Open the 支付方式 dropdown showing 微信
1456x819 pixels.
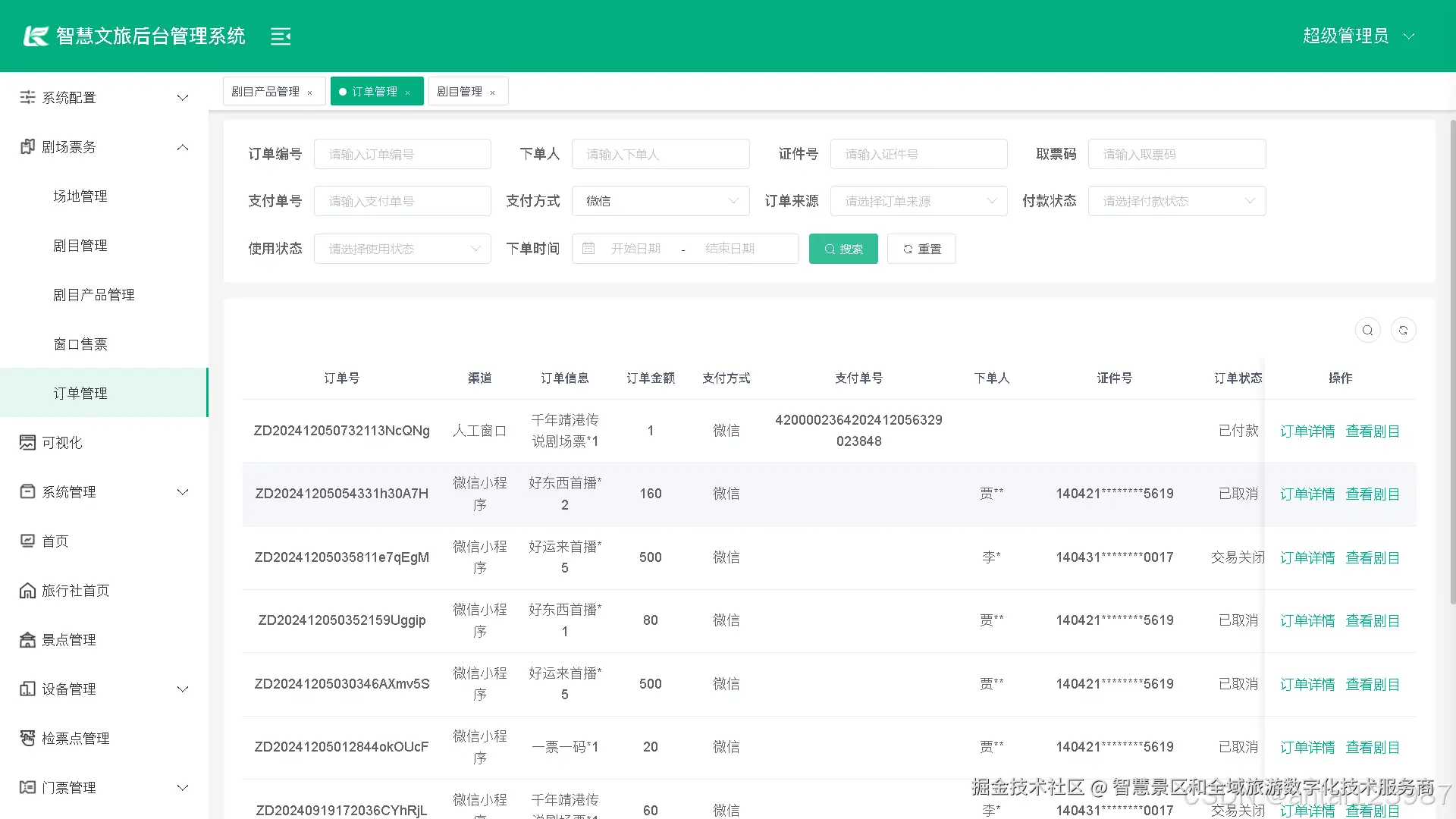point(660,201)
